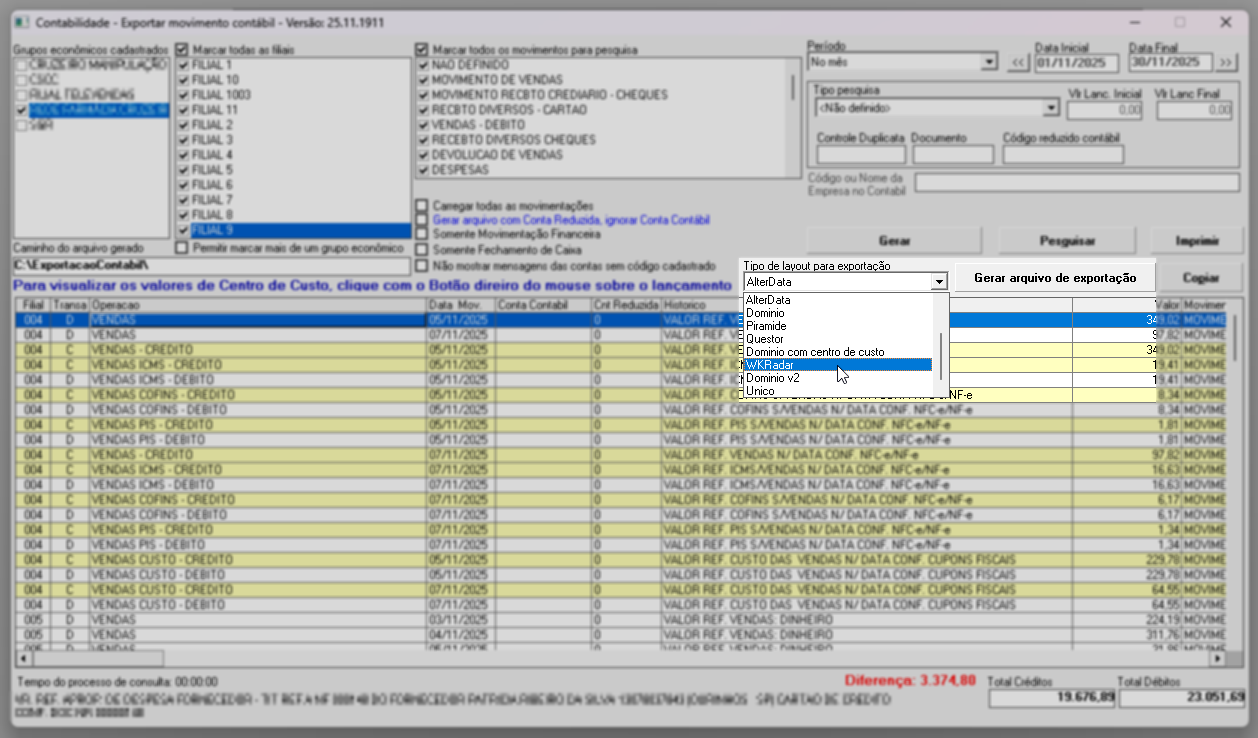Screen dimensions: 1258x738
Task: Check Somente Fechamento de Caixa
Action: 422,249
